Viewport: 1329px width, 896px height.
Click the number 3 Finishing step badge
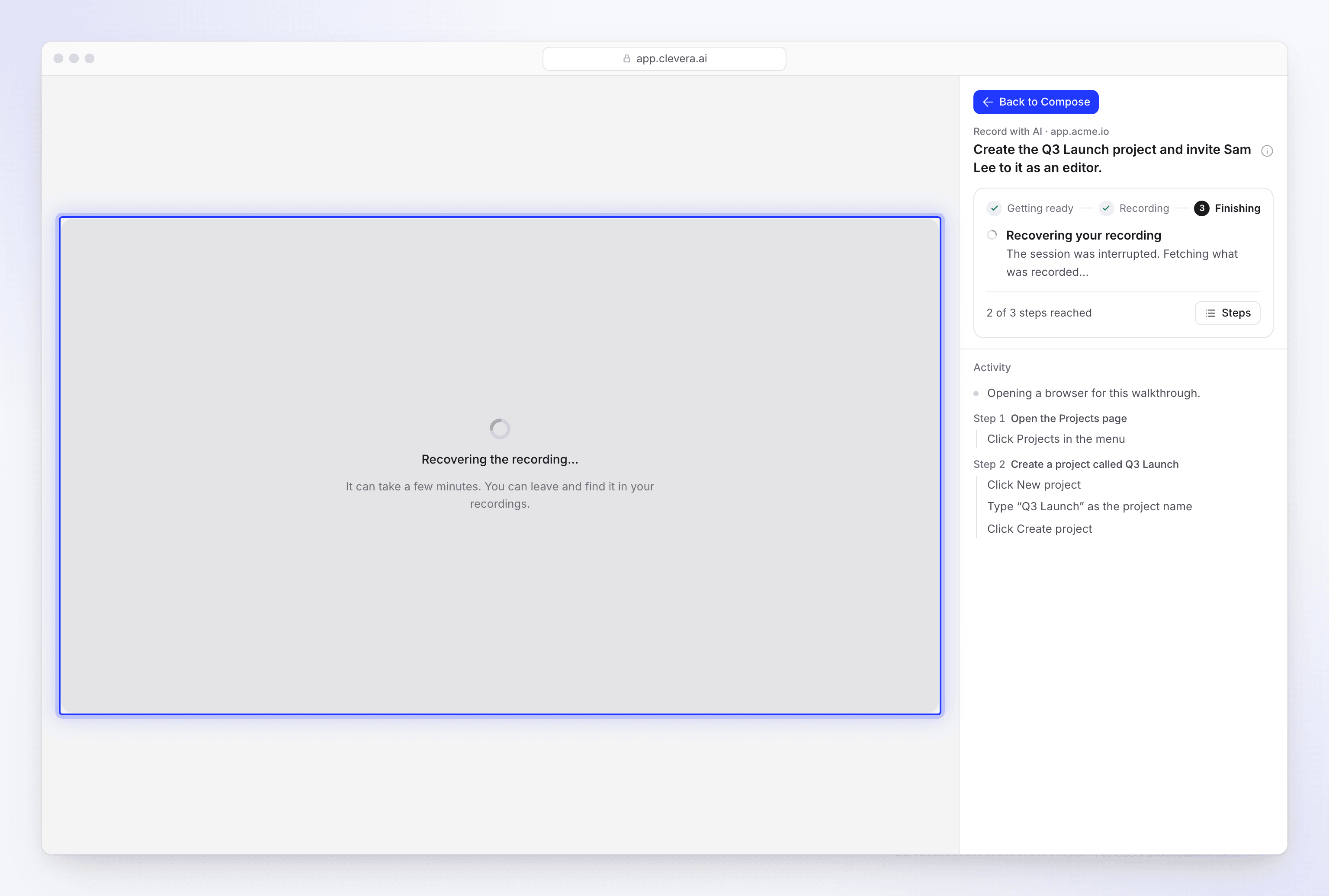(1201, 208)
